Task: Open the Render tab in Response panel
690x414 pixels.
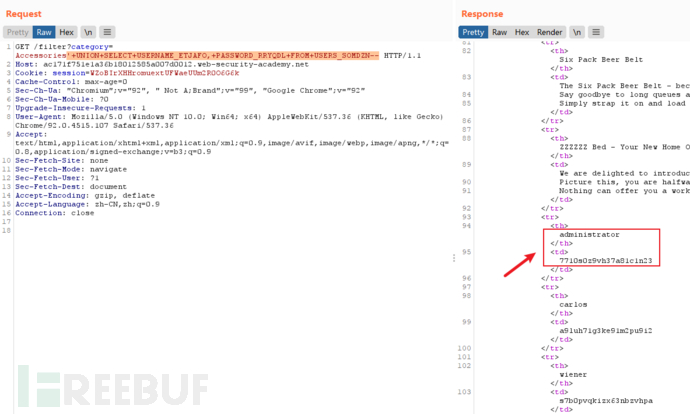Action: pos(550,32)
